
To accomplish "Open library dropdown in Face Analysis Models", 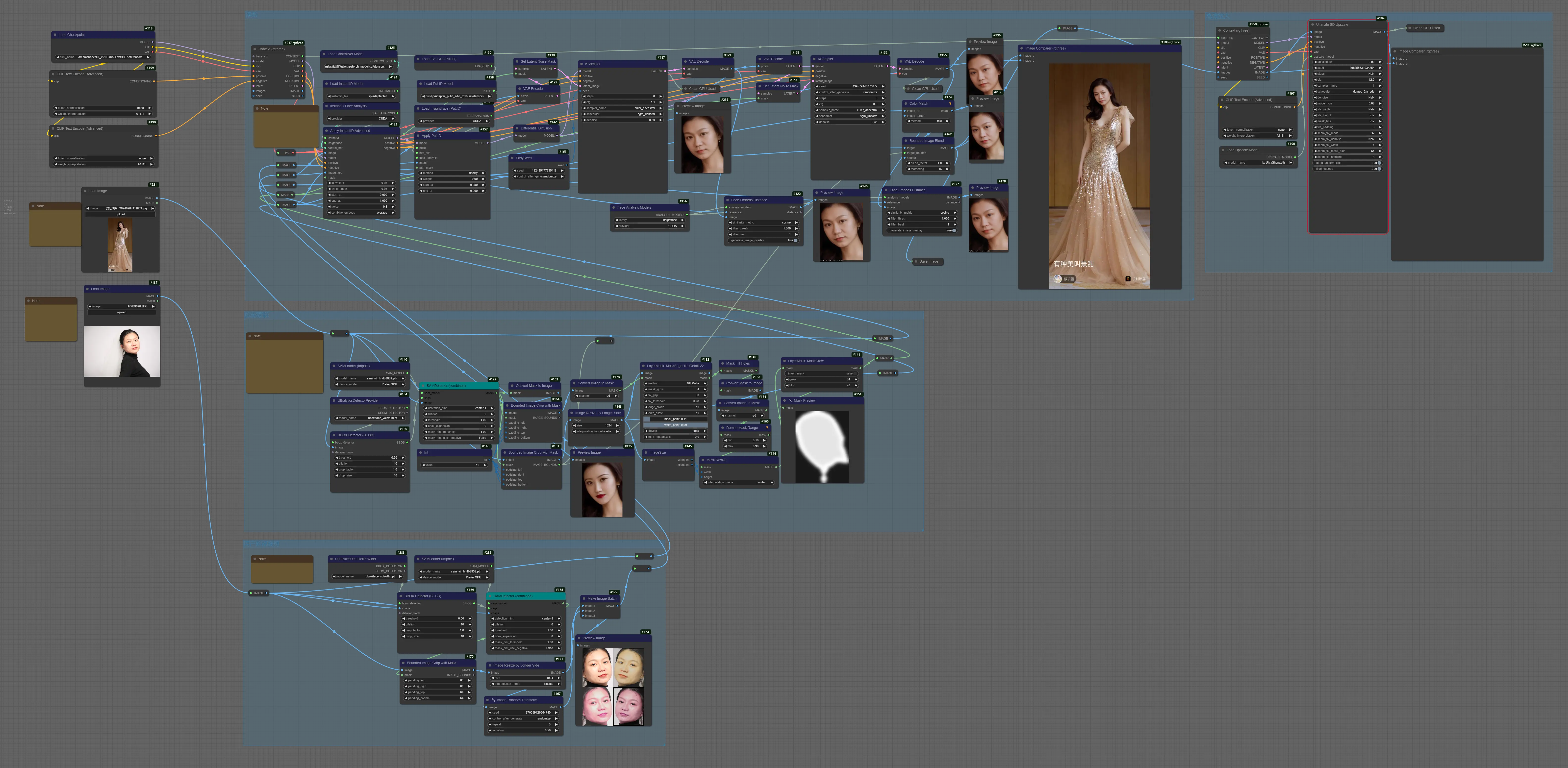I will click(650, 220).
